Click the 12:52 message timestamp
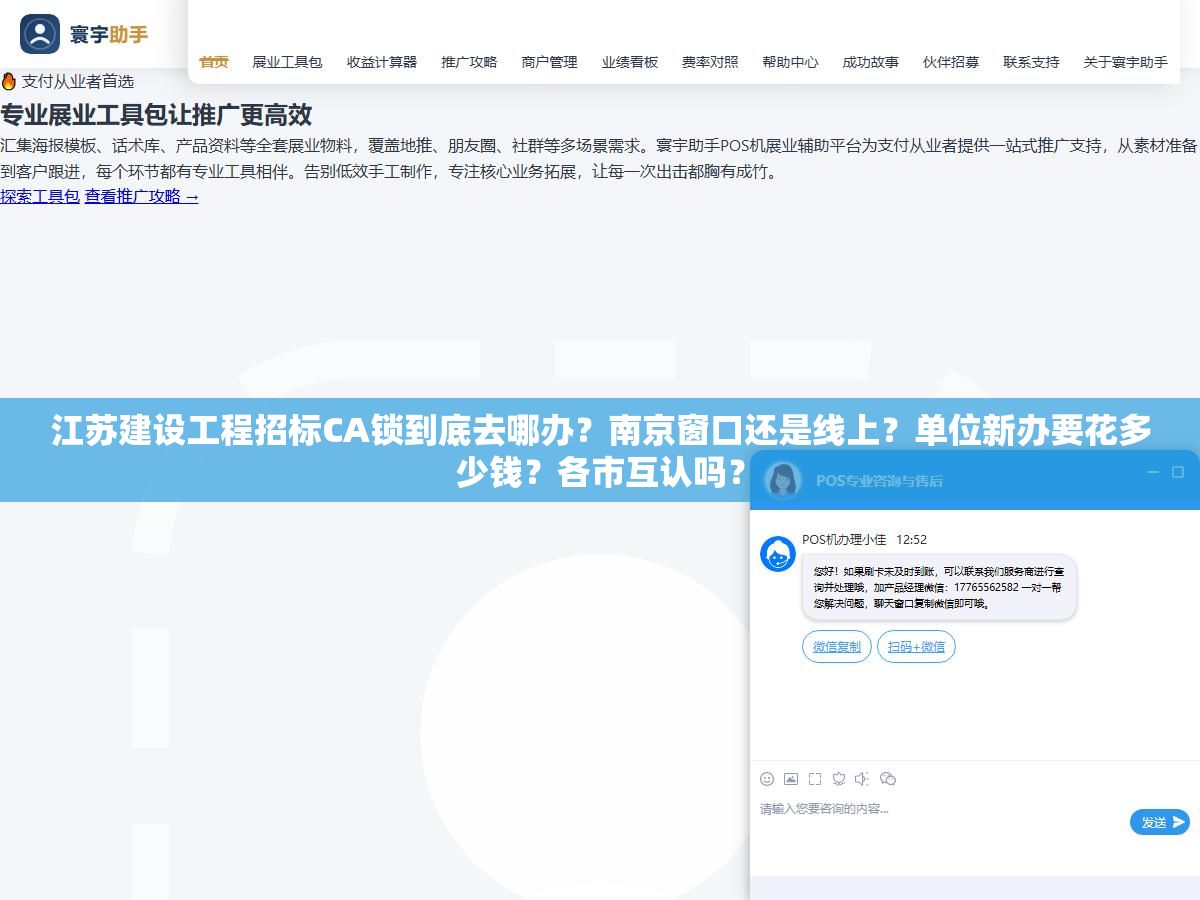Screen dimensions: 1200x900 pos(911,540)
